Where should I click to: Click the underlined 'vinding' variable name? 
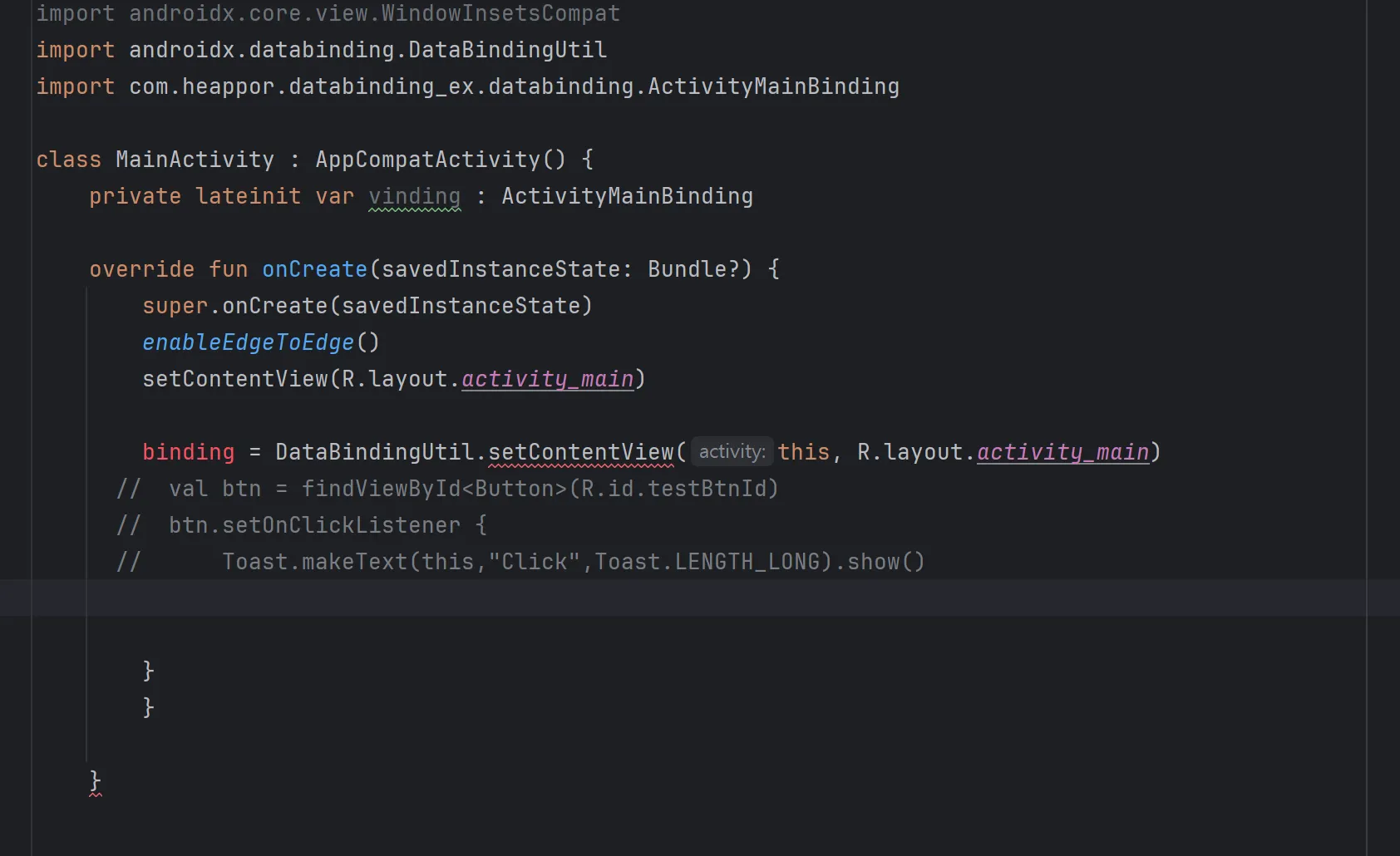coord(415,196)
